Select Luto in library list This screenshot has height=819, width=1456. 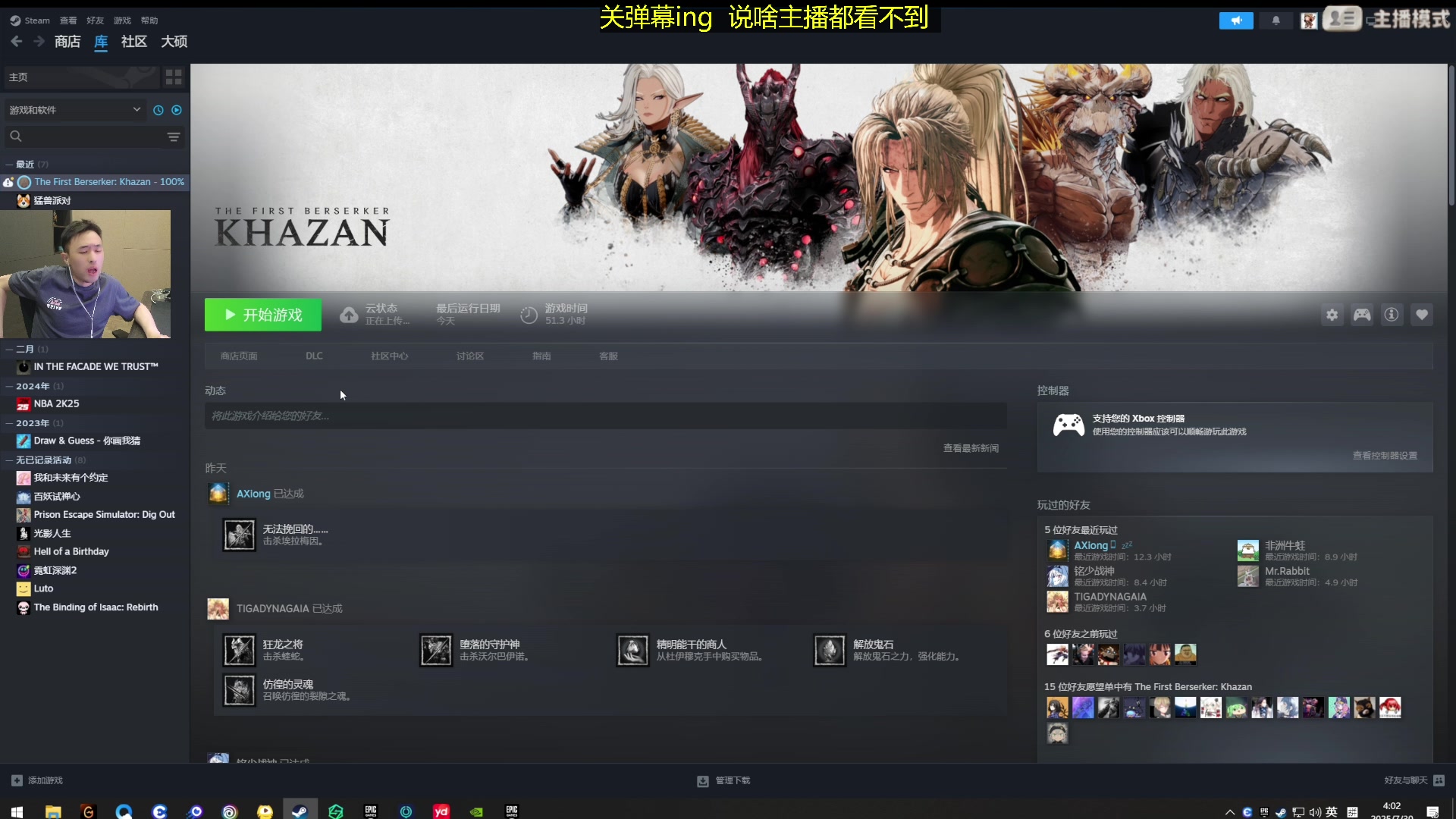coord(43,589)
